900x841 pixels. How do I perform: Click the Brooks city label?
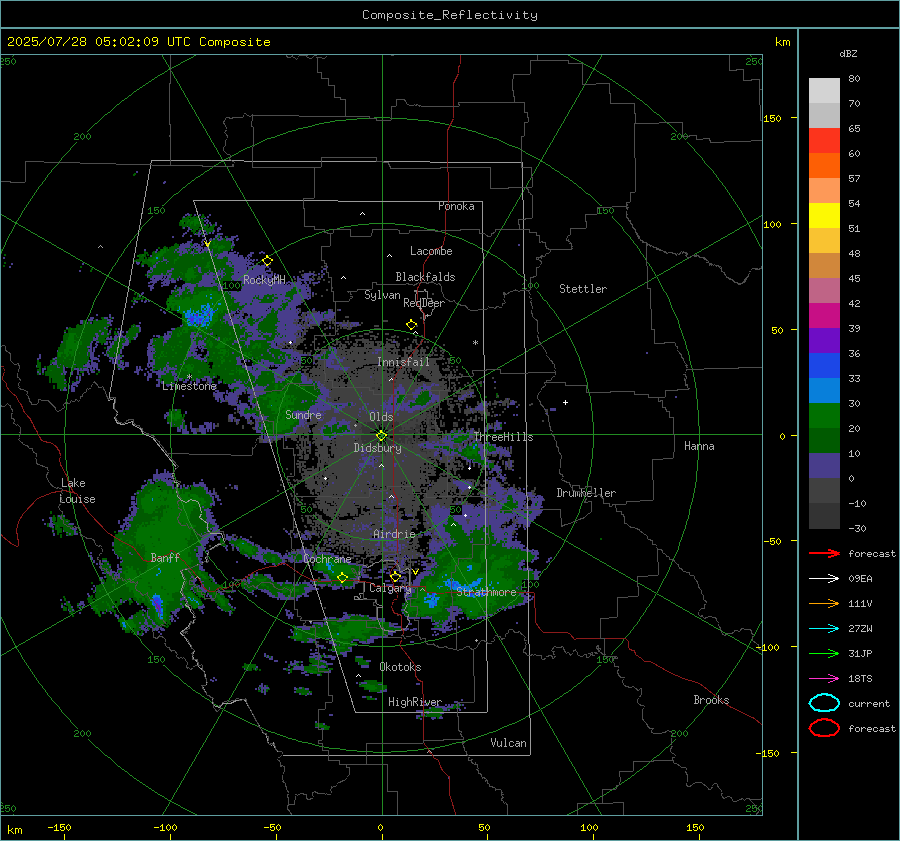(711, 700)
